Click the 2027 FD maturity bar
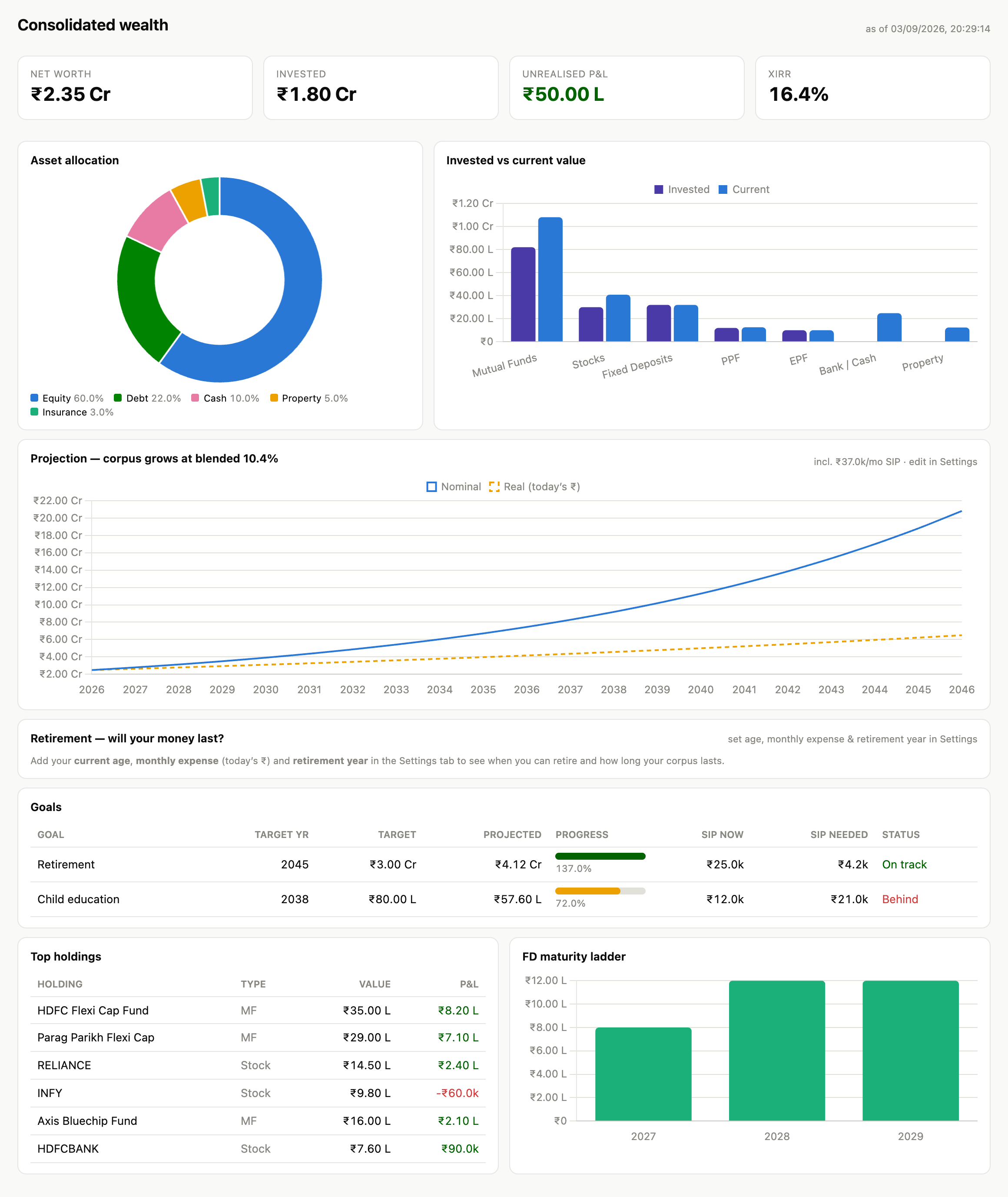 tap(643, 1074)
